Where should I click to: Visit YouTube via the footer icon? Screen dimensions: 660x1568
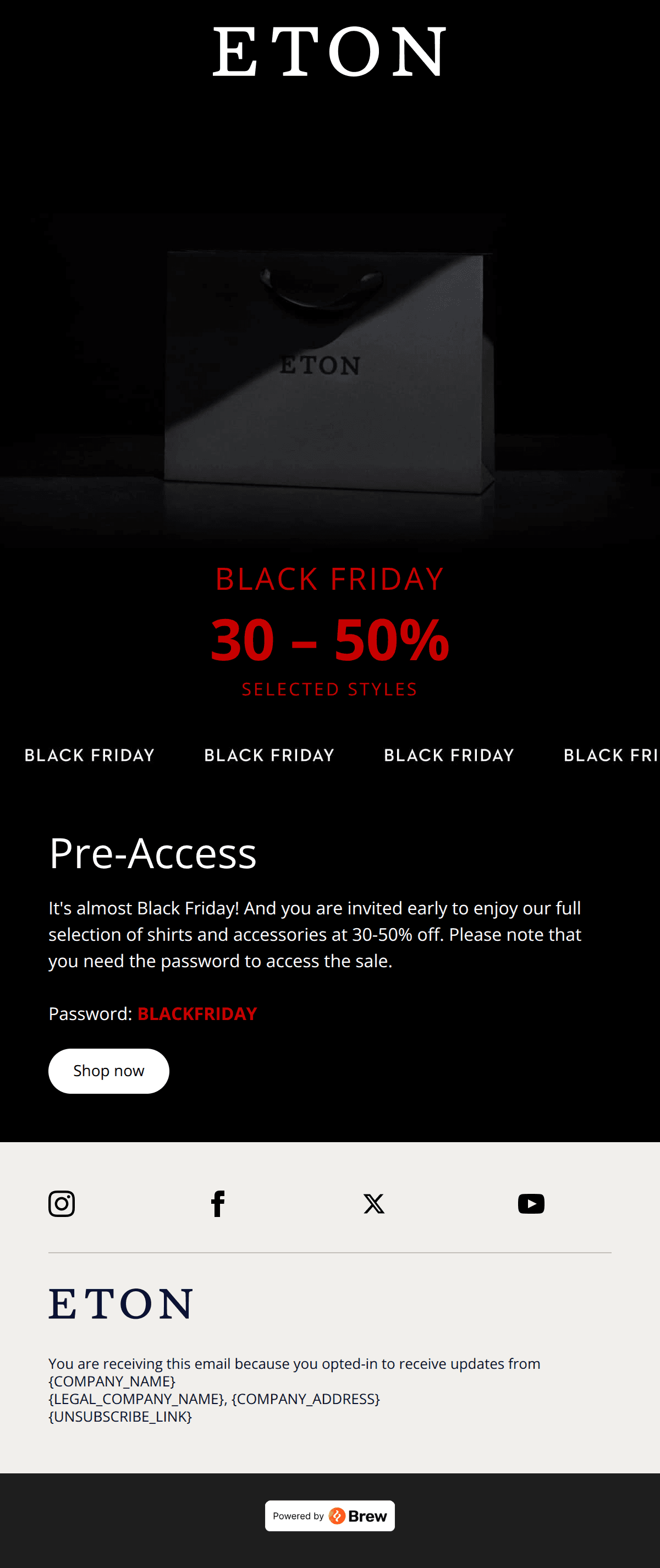click(x=531, y=1203)
